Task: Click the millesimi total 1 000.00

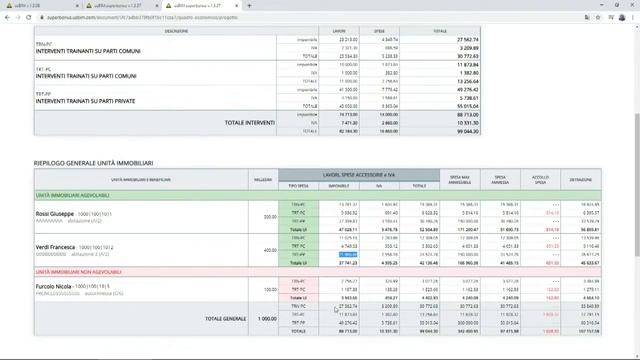Action: tap(267, 319)
